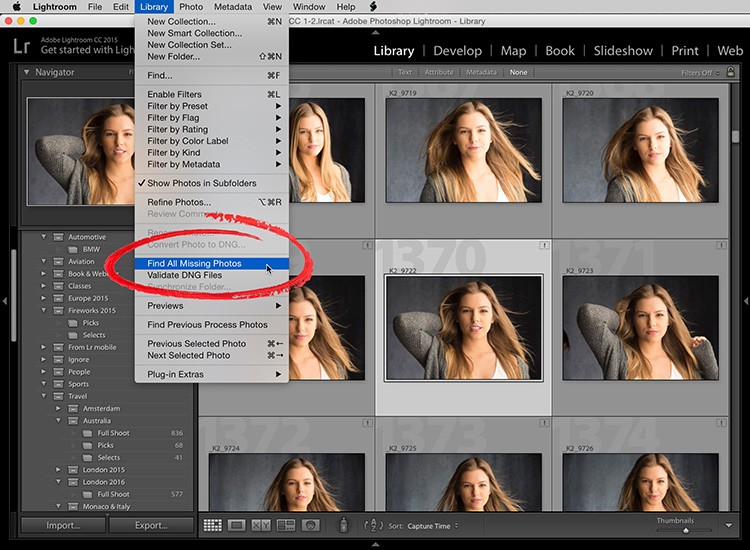
Task: Select the Metadata filter option
Action: pos(481,72)
